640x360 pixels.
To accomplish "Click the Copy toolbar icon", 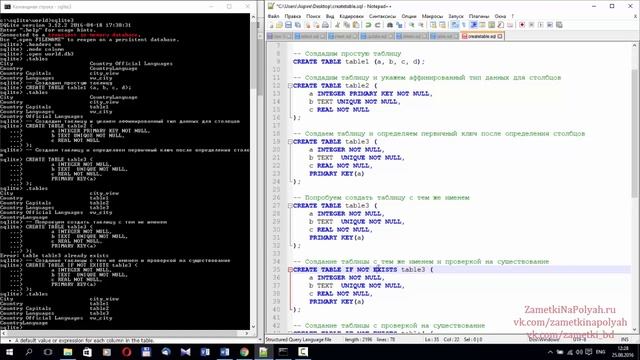I will [x=347, y=25].
